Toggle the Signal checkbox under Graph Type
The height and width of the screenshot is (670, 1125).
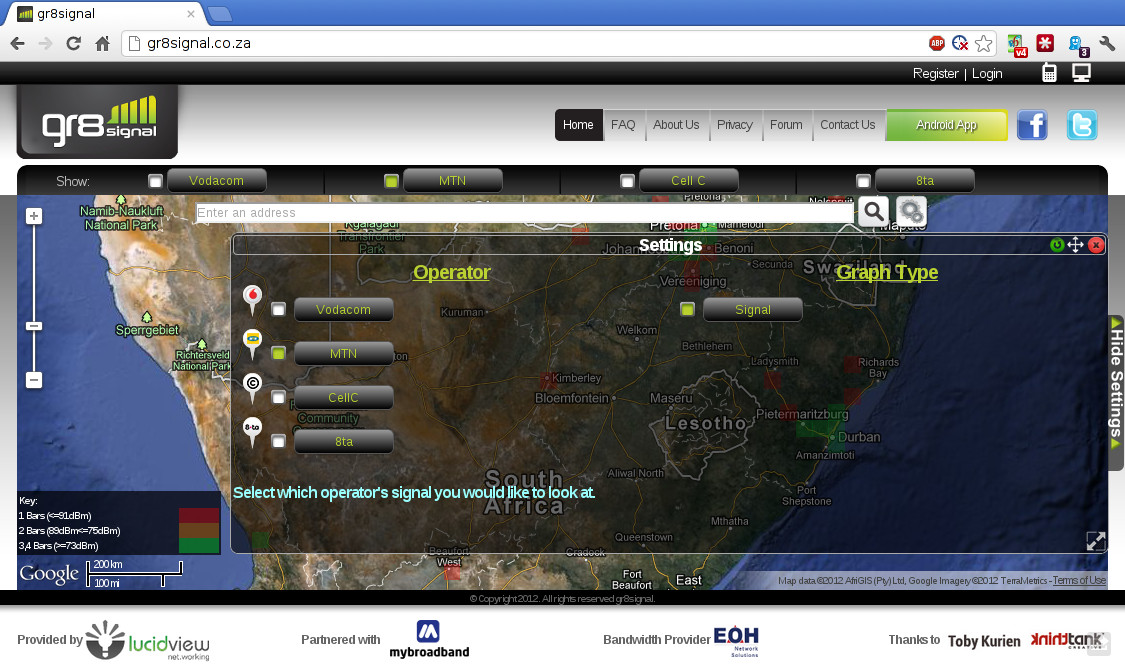pos(687,310)
